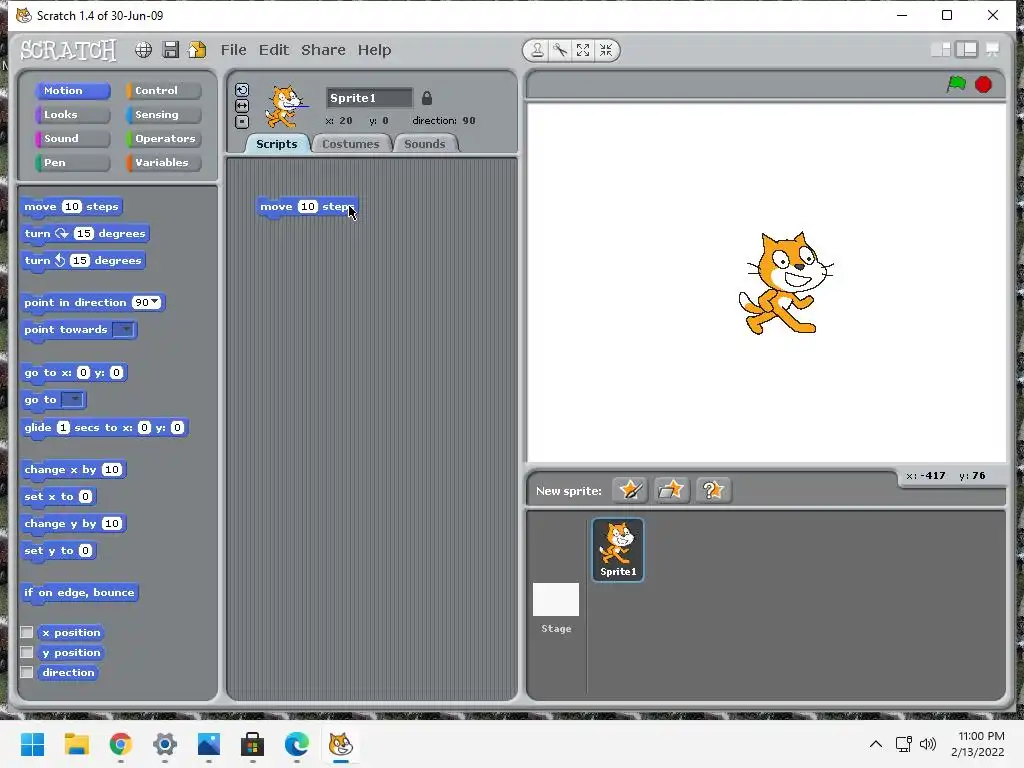The height and width of the screenshot is (768, 1024).
Task: Click the change x by 10 block
Action: [x=72, y=470]
